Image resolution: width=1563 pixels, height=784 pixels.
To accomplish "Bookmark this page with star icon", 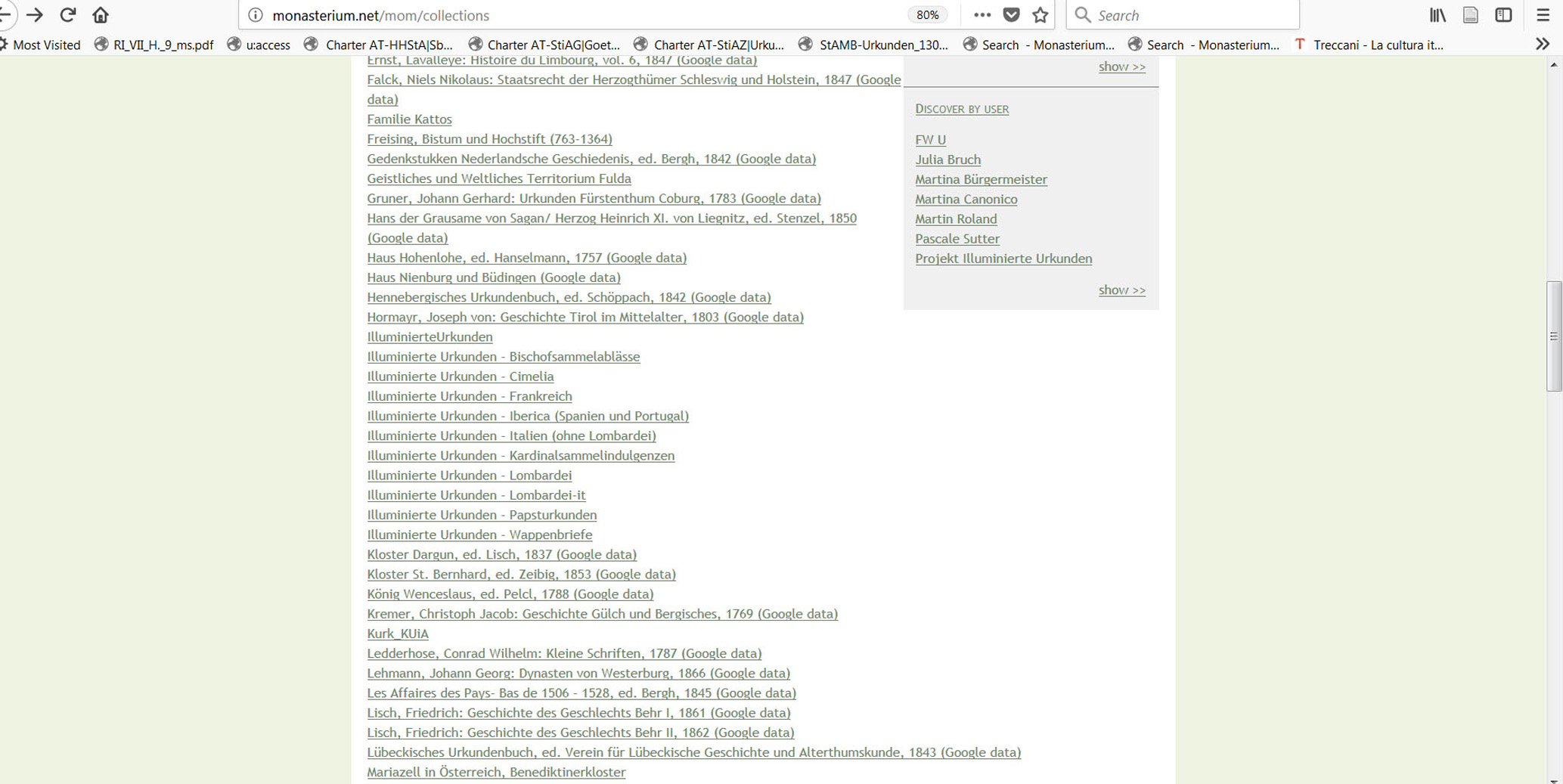I will [1040, 15].
